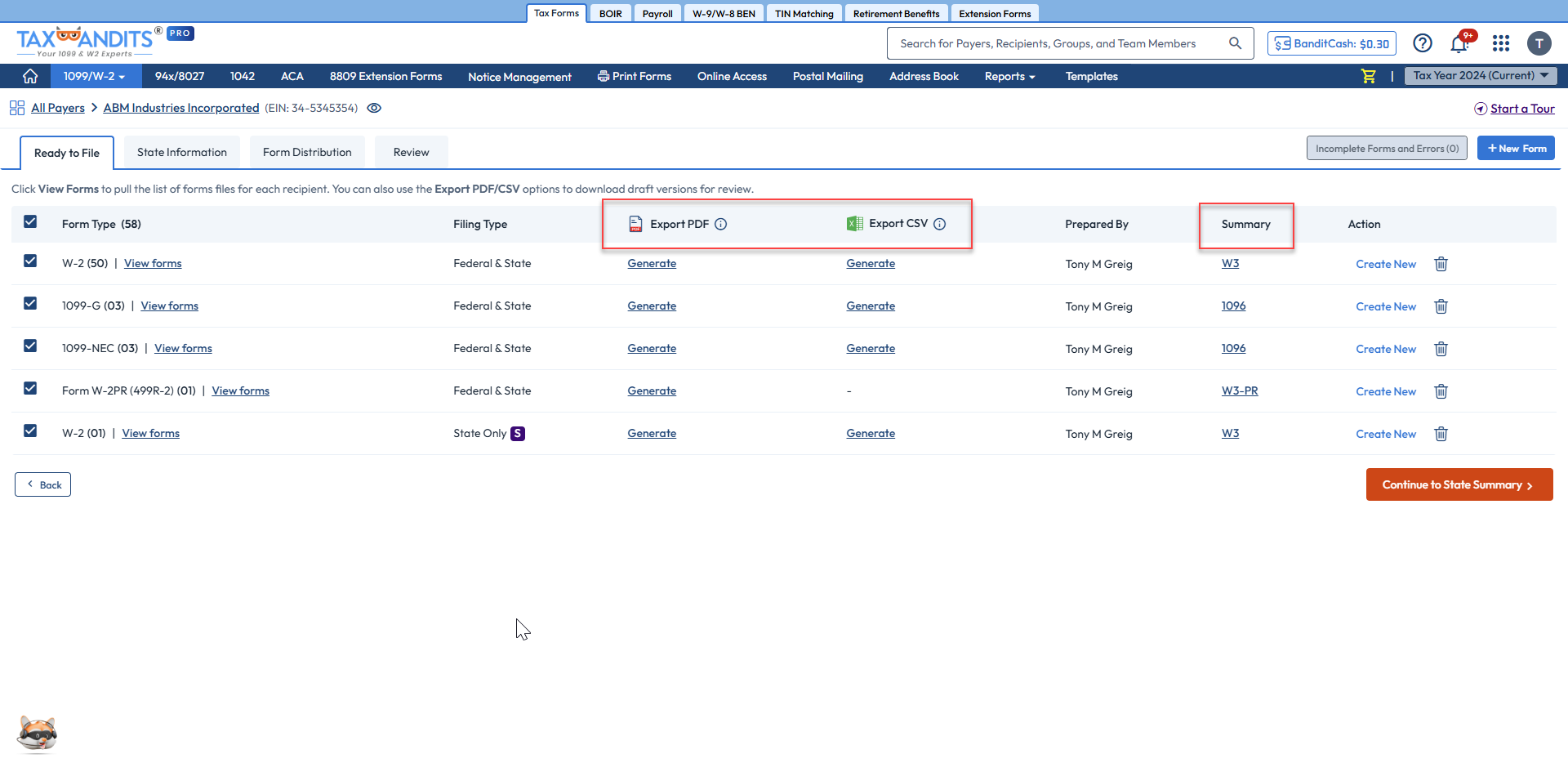Toggle the EIN visibility eye icon

374,108
